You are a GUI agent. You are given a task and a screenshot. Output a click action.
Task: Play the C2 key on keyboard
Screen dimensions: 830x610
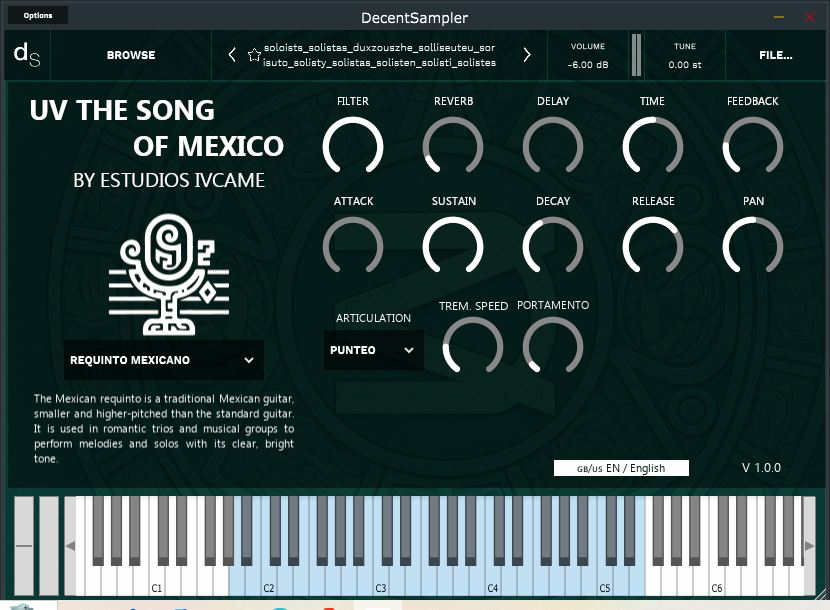point(269,582)
